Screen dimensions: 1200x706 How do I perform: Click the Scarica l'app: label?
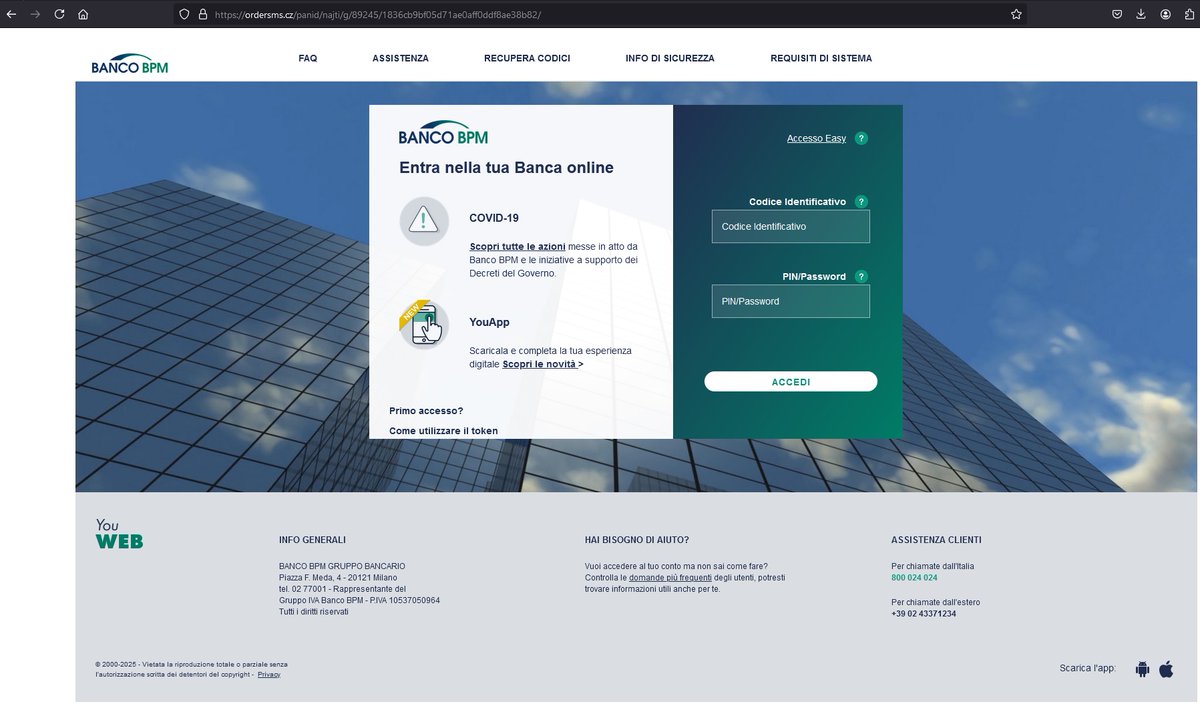click(x=1088, y=668)
